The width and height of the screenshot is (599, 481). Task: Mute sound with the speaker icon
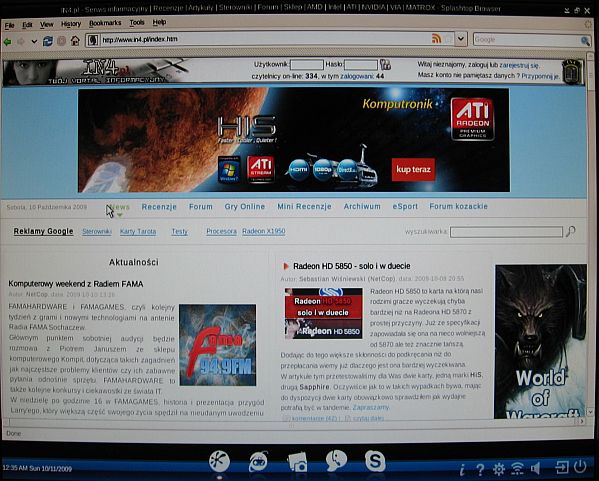coord(536,468)
